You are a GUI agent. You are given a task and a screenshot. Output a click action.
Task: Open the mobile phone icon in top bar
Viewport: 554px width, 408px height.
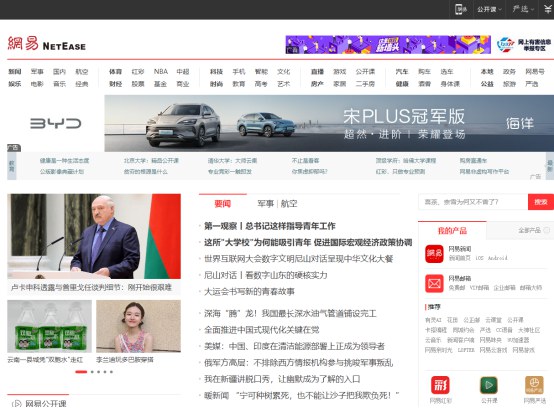[x=461, y=9]
